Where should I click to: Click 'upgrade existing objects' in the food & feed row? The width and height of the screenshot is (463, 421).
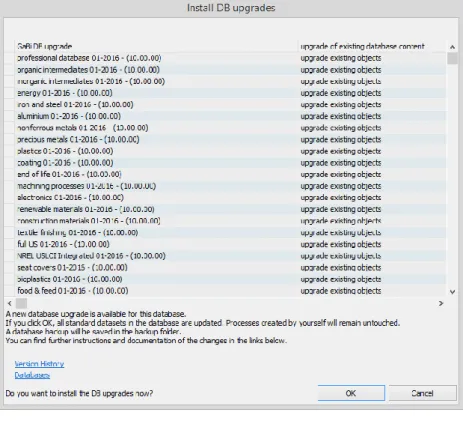341,291
